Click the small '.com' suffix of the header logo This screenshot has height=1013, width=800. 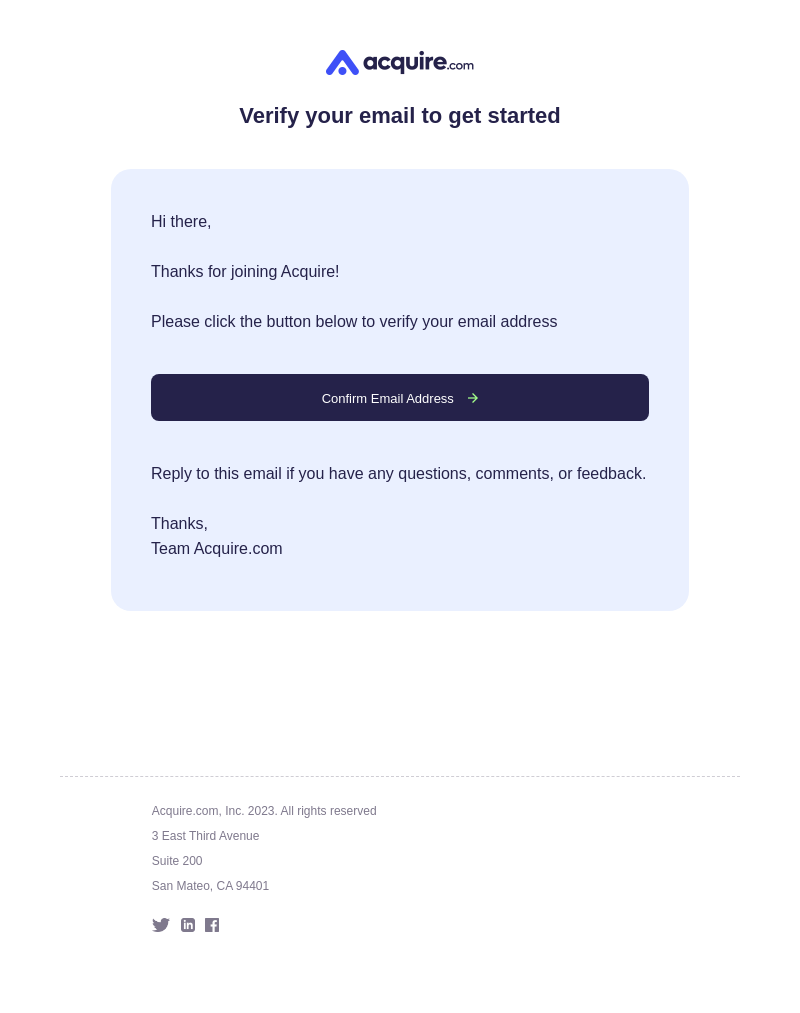pyautogui.click(x=461, y=65)
